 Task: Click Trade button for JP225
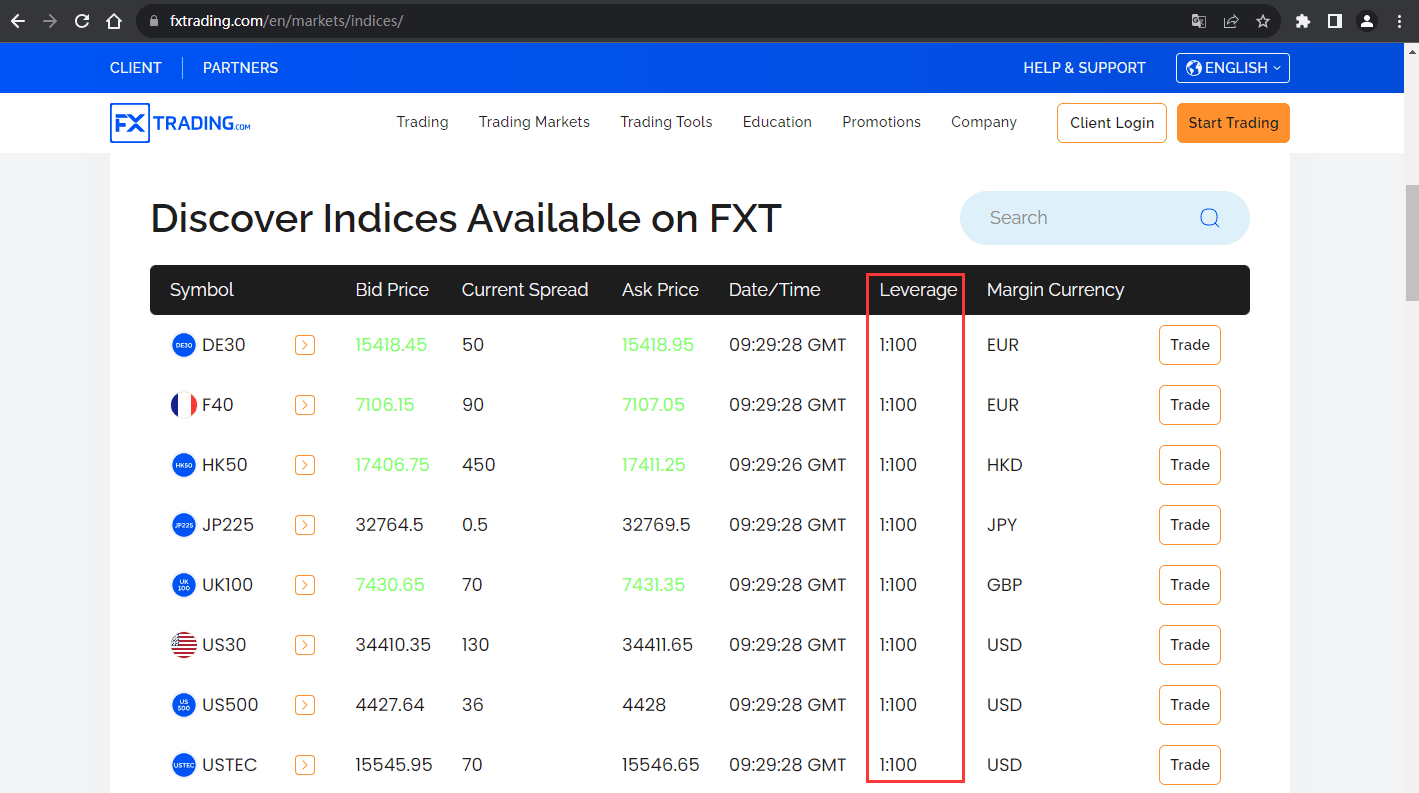click(1190, 525)
